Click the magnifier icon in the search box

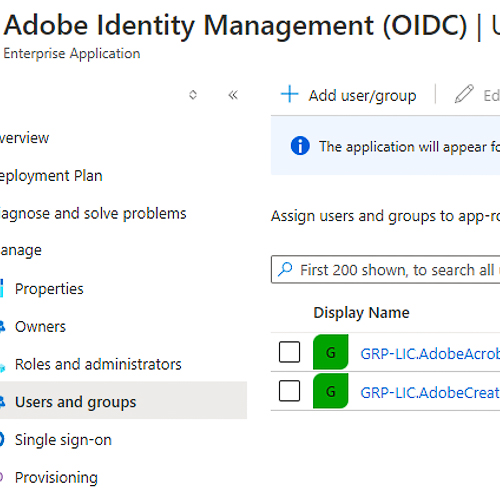(285, 269)
